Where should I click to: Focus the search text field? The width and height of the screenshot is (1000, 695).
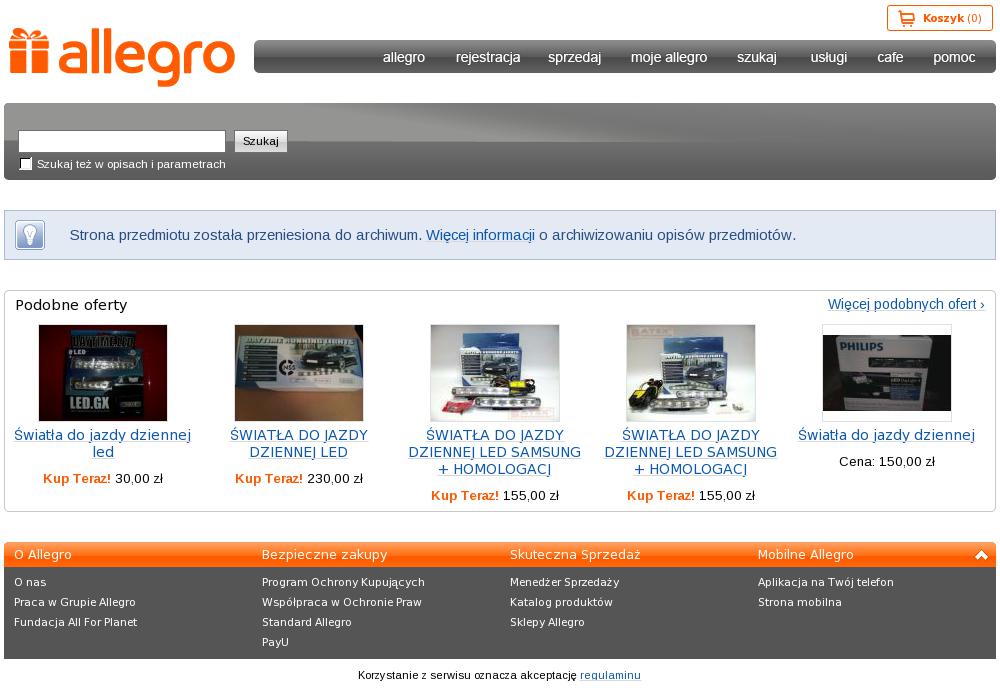point(122,141)
